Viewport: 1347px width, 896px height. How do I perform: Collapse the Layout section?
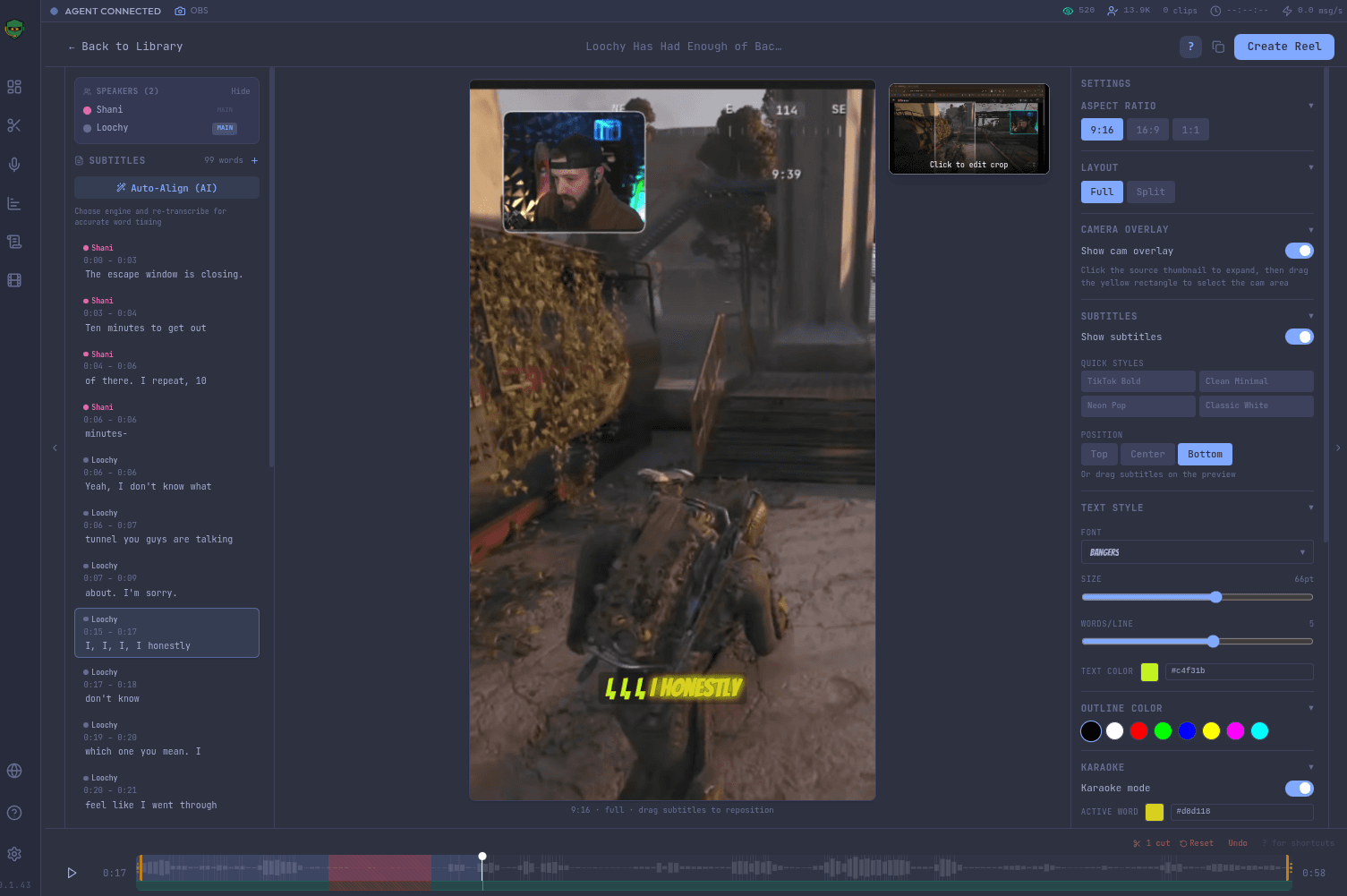tap(1311, 167)
